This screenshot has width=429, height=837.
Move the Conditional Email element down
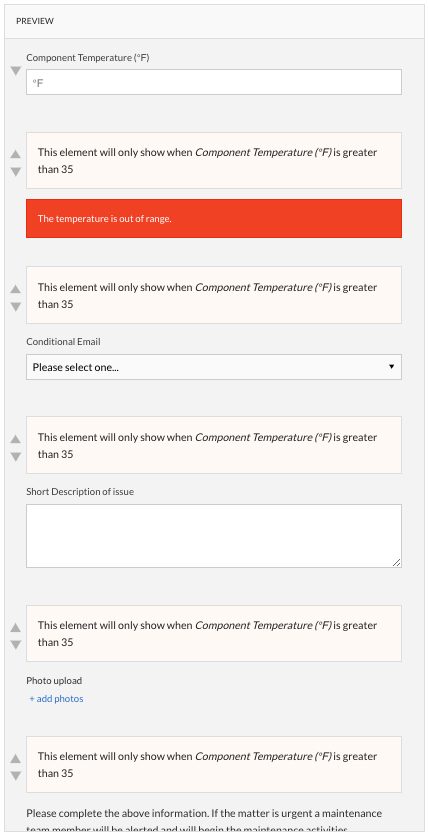tap(16, 306)
